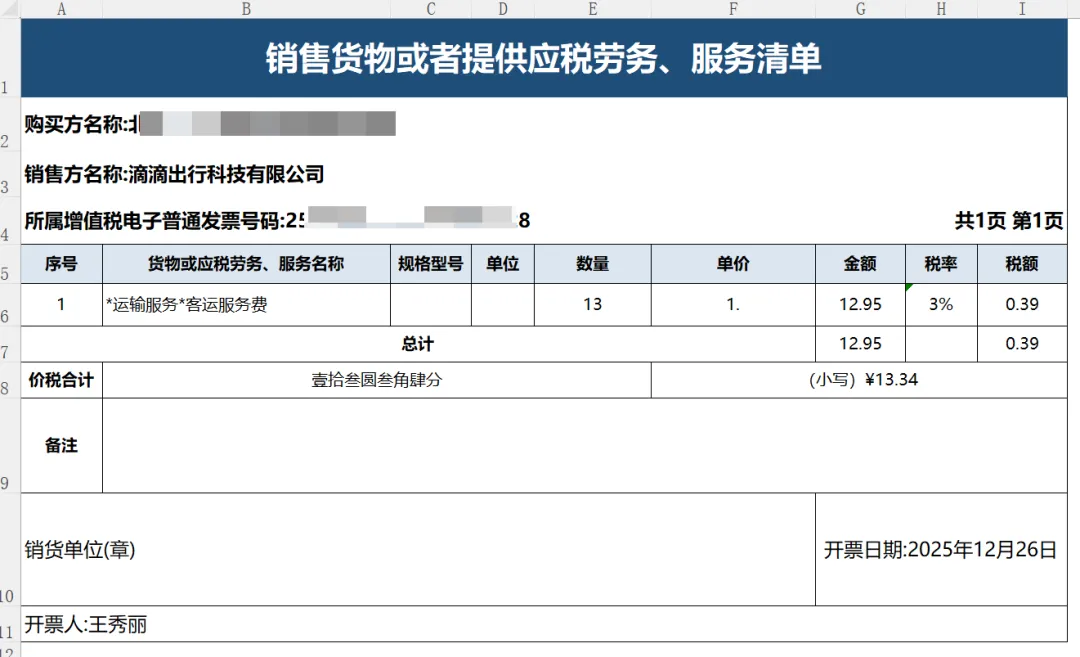Select row 7 header

[x=10, y=344]
